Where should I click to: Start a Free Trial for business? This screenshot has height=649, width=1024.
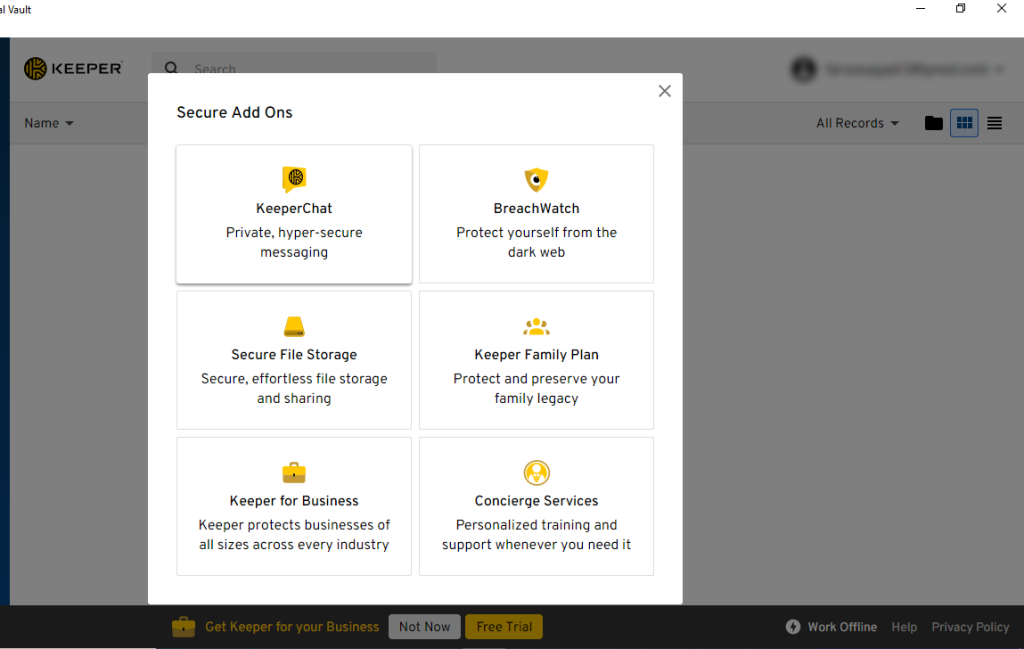point(503,626)
